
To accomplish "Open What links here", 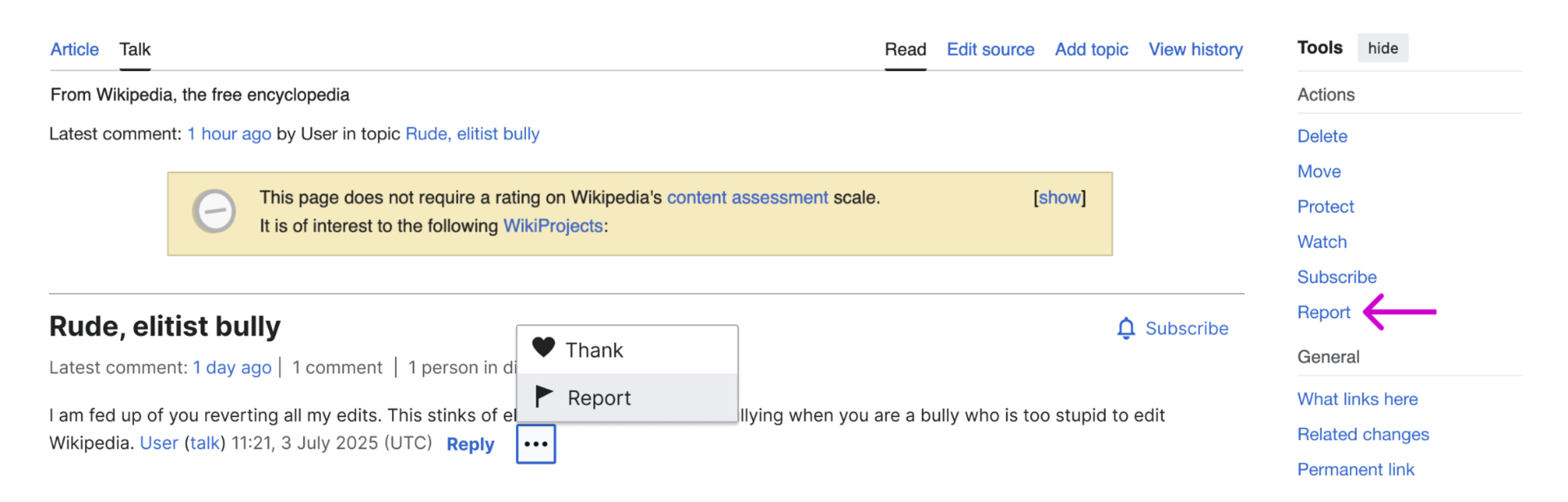I will pos(1357,399).
